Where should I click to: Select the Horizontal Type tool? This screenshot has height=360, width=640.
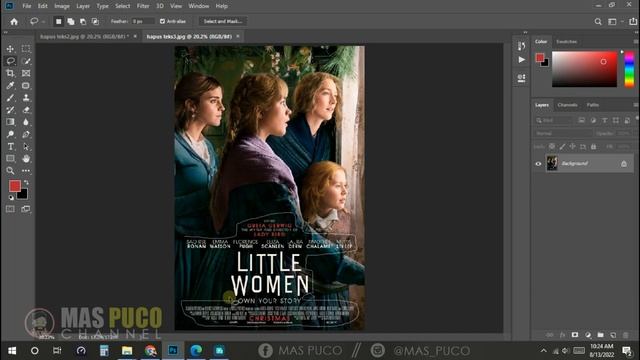click(x=10, y=147)
